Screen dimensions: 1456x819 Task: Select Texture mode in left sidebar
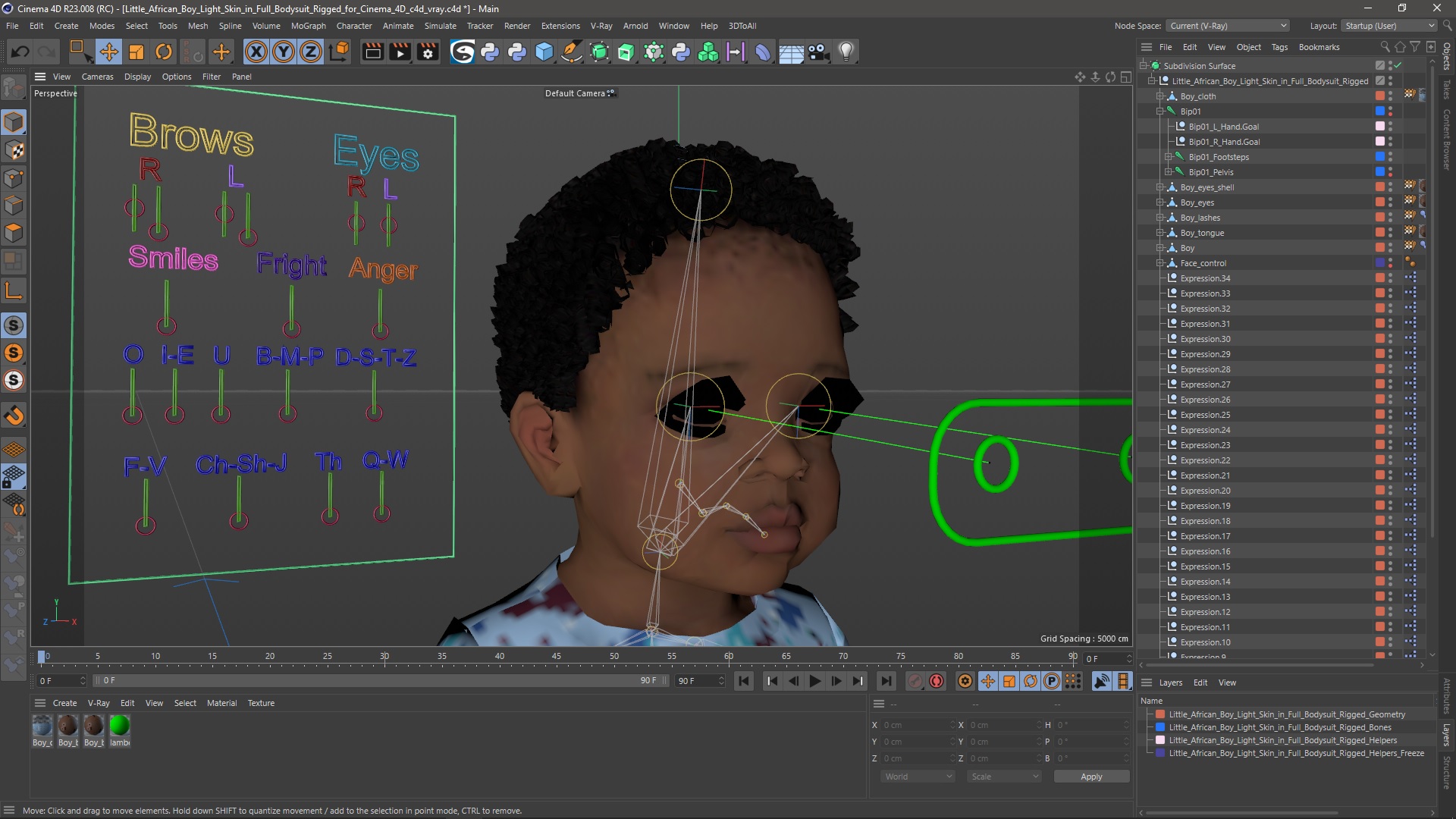14,150
